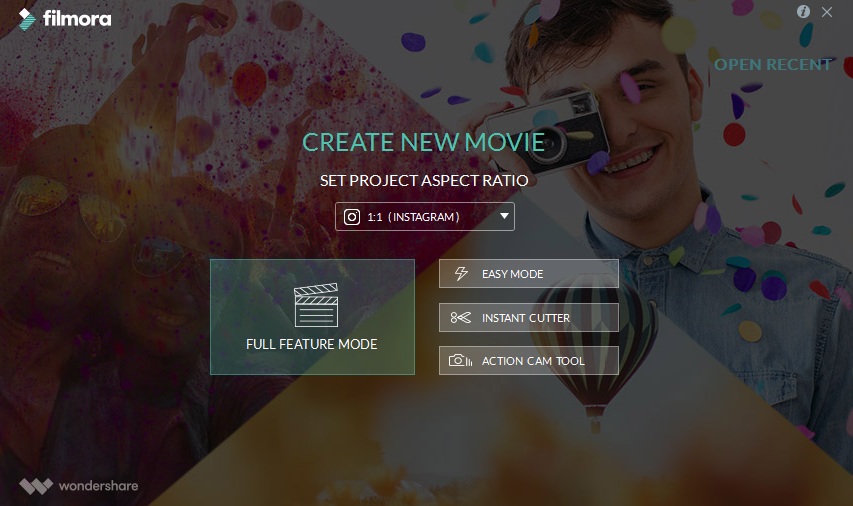The height and width of the screenshot is (506, 853).
Task: Click the scissors Instant Cutter icon
Action: tap(460, 317)
